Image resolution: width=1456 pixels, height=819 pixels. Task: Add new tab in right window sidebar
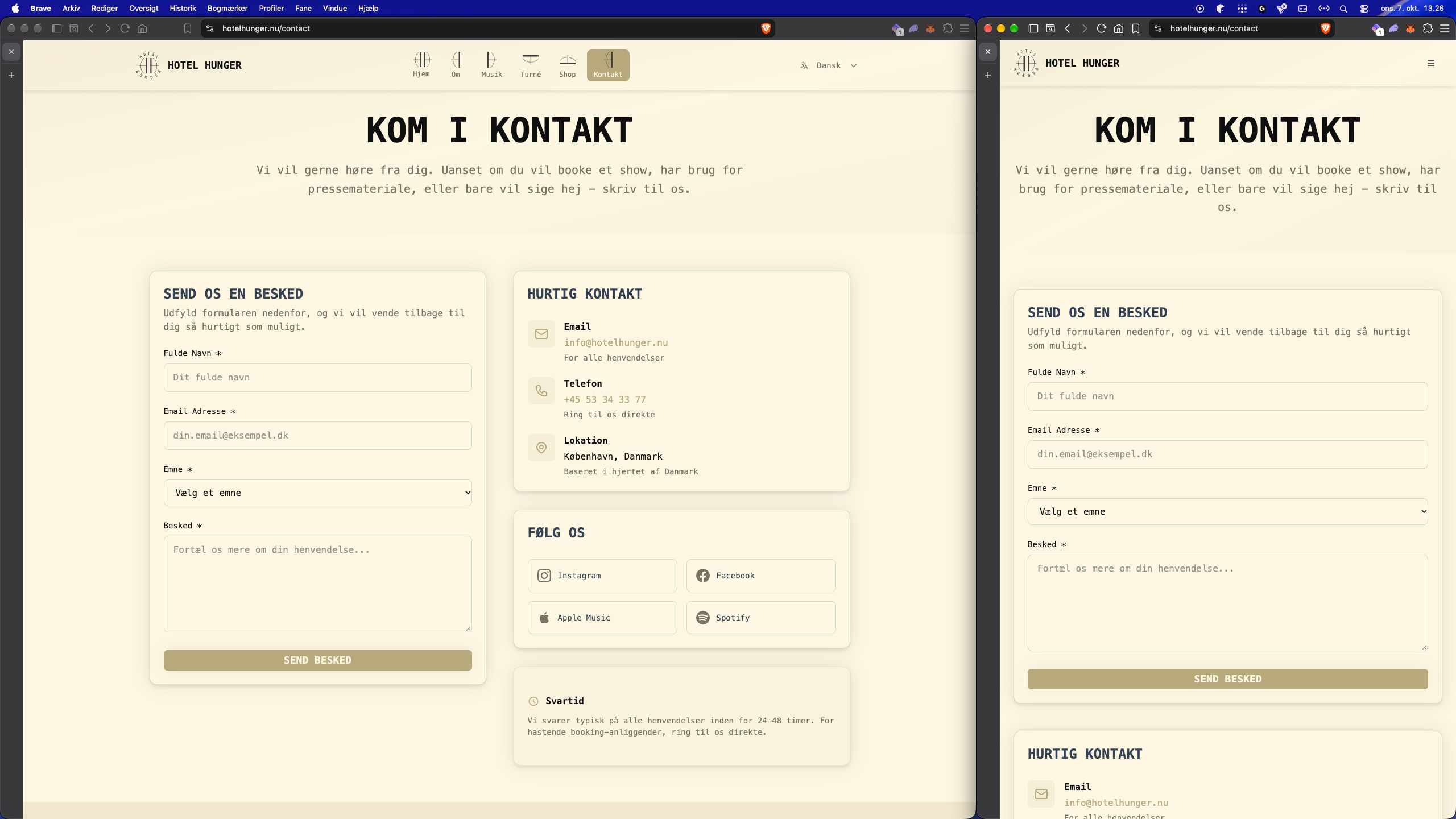coord(988,75)
